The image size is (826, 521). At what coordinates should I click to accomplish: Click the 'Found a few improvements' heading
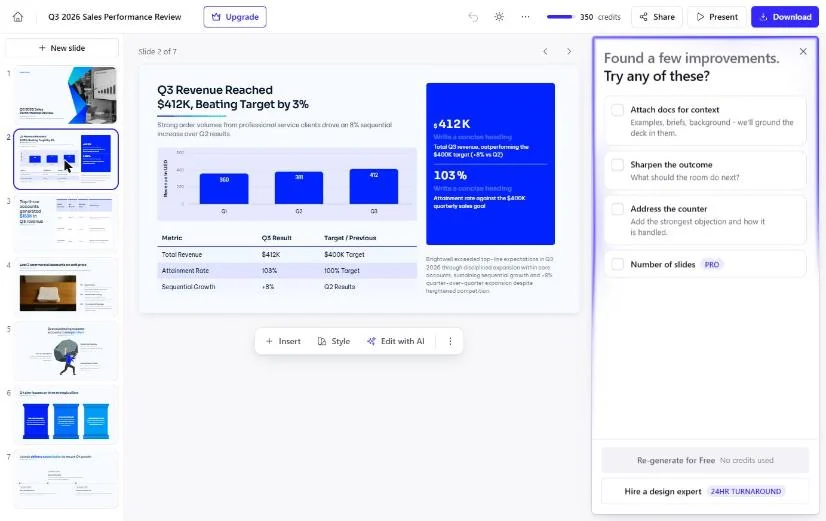tap(691, 58)
